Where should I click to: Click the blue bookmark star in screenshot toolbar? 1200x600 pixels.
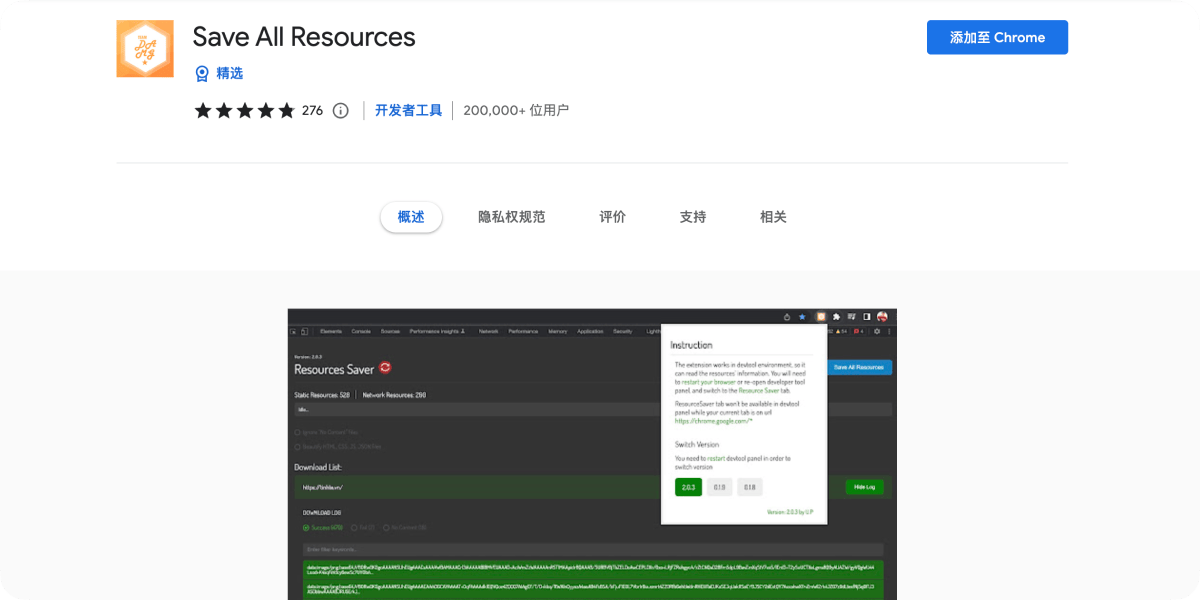[801, 316]
